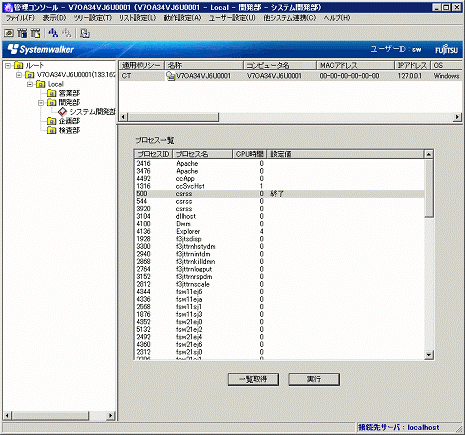Click the blue network tree toolbar icon
Viewport: 465px width, 435px height.
coord(53,33)
